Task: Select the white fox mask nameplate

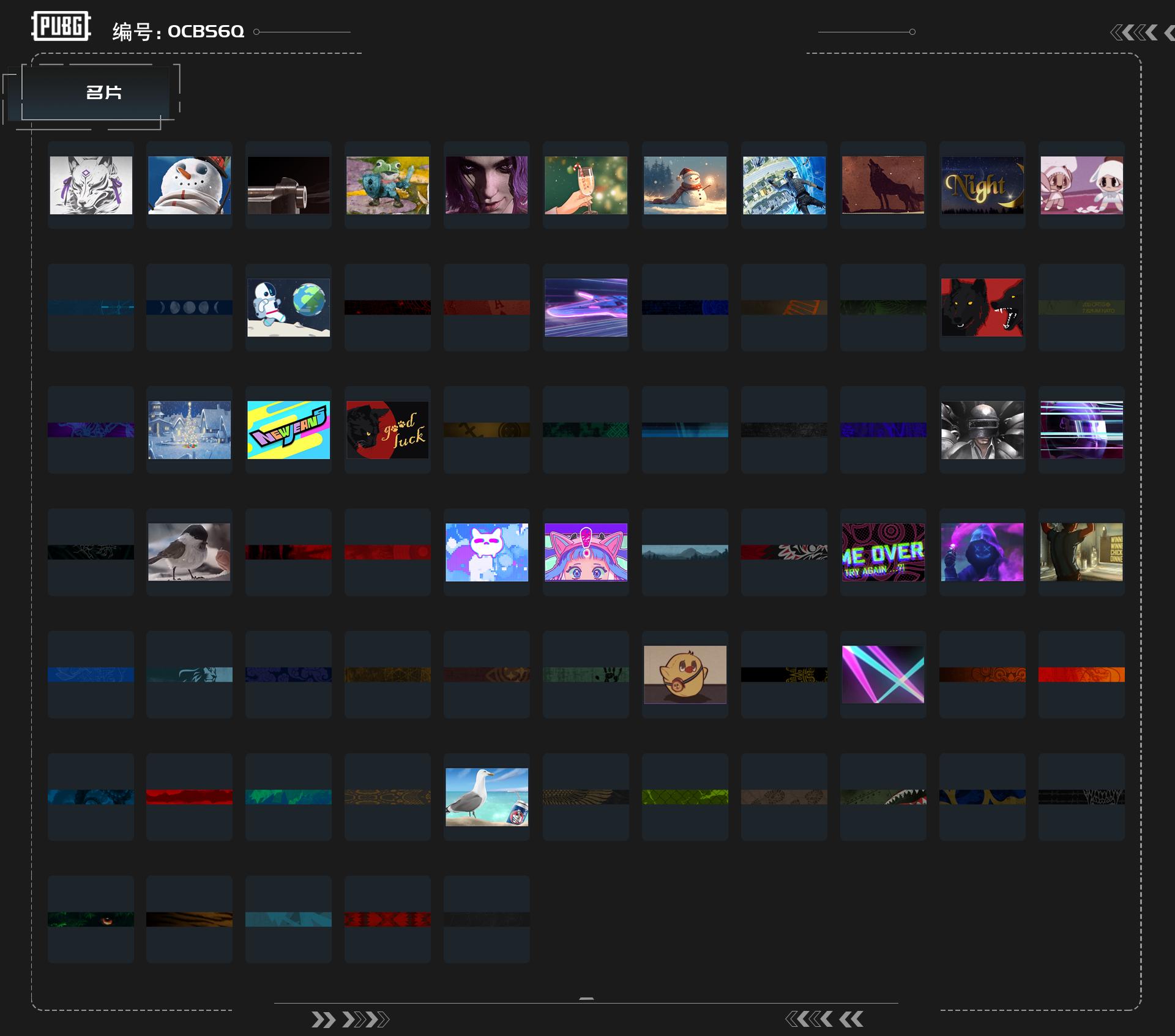Action: pyautogui.click(x=91, y=185)
